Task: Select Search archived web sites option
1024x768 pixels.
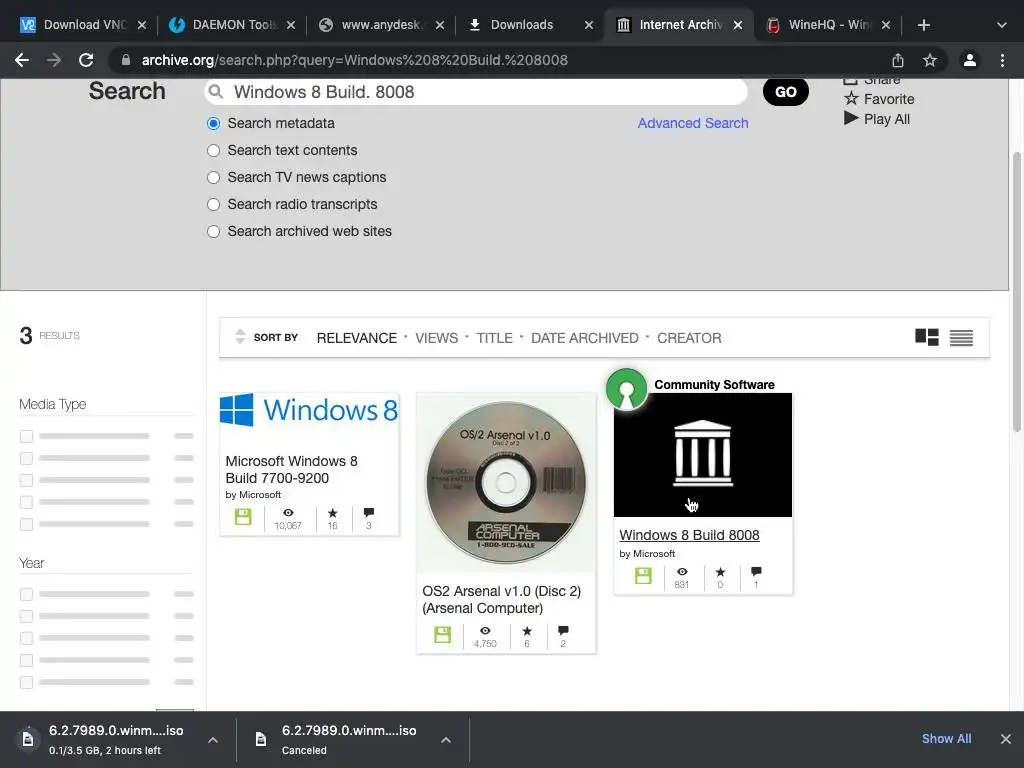Action: coord(214,232)
